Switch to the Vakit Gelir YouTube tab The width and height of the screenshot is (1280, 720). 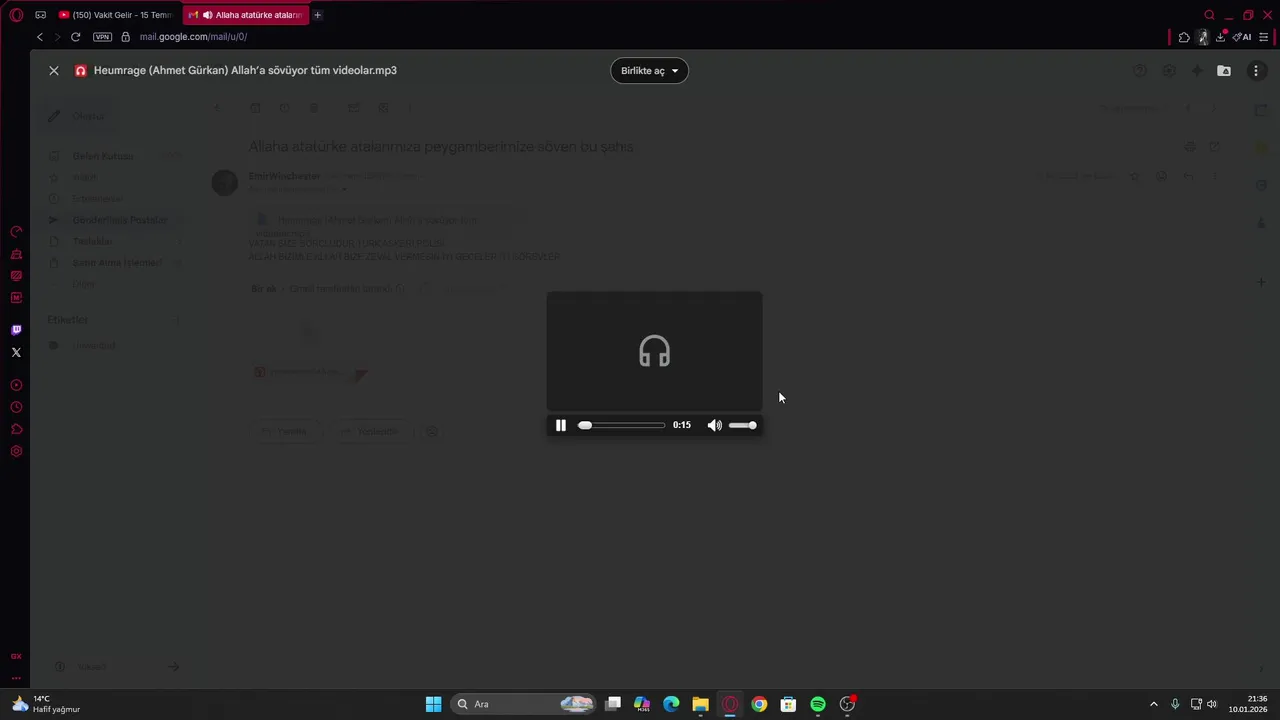tap(116, 15)
